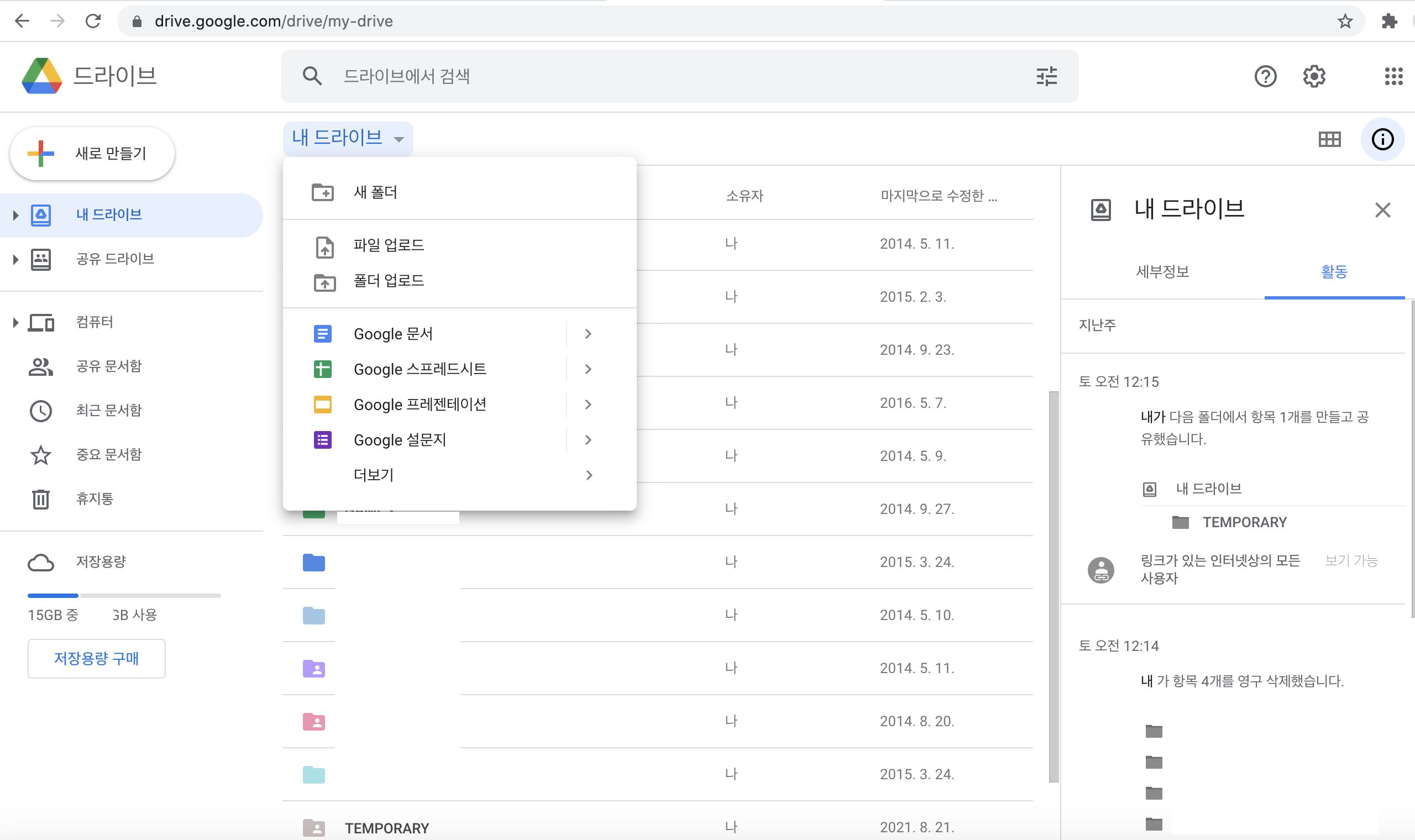Switch to the 세부정보 tab

pyautogui.click(x=1162, y=272)
